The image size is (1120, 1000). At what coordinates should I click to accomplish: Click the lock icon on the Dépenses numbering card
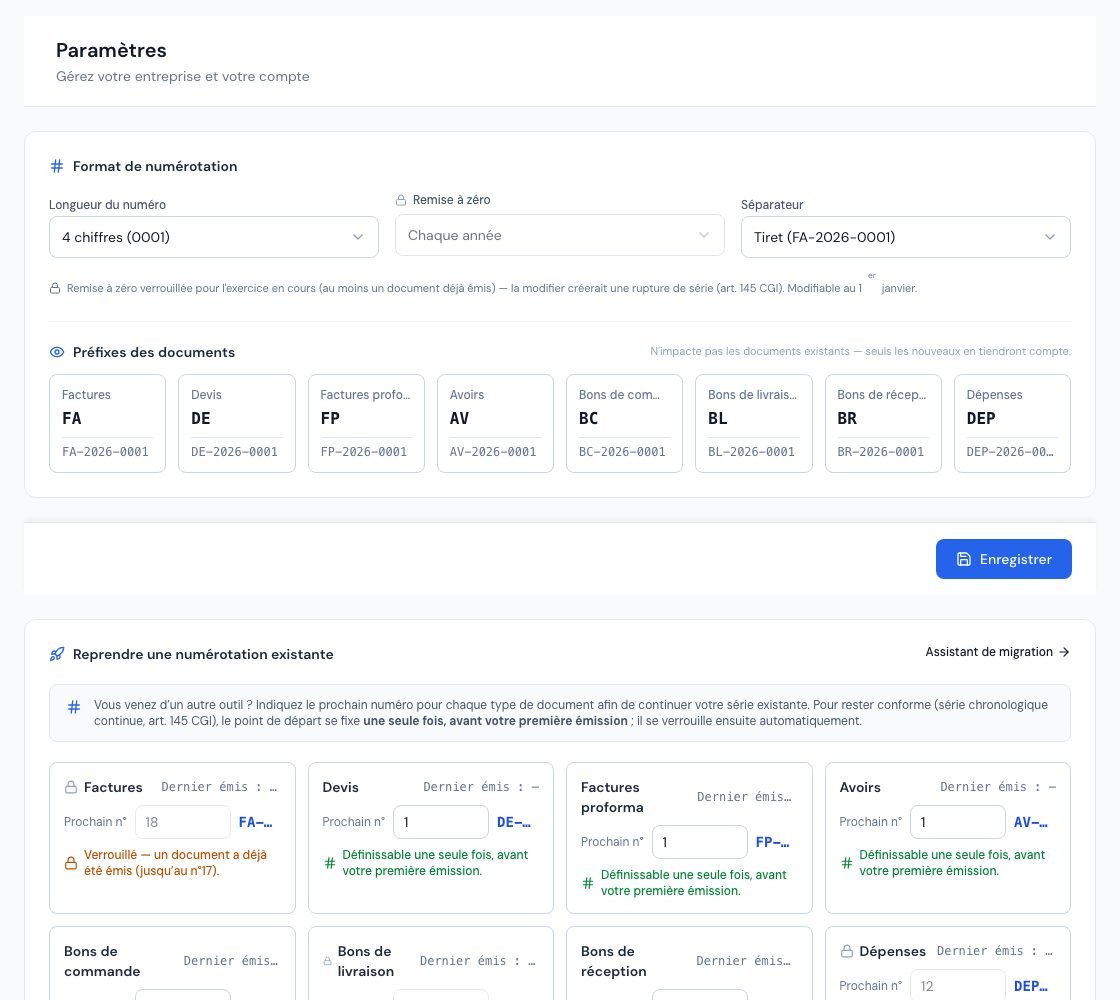click(x=846, y=951)
